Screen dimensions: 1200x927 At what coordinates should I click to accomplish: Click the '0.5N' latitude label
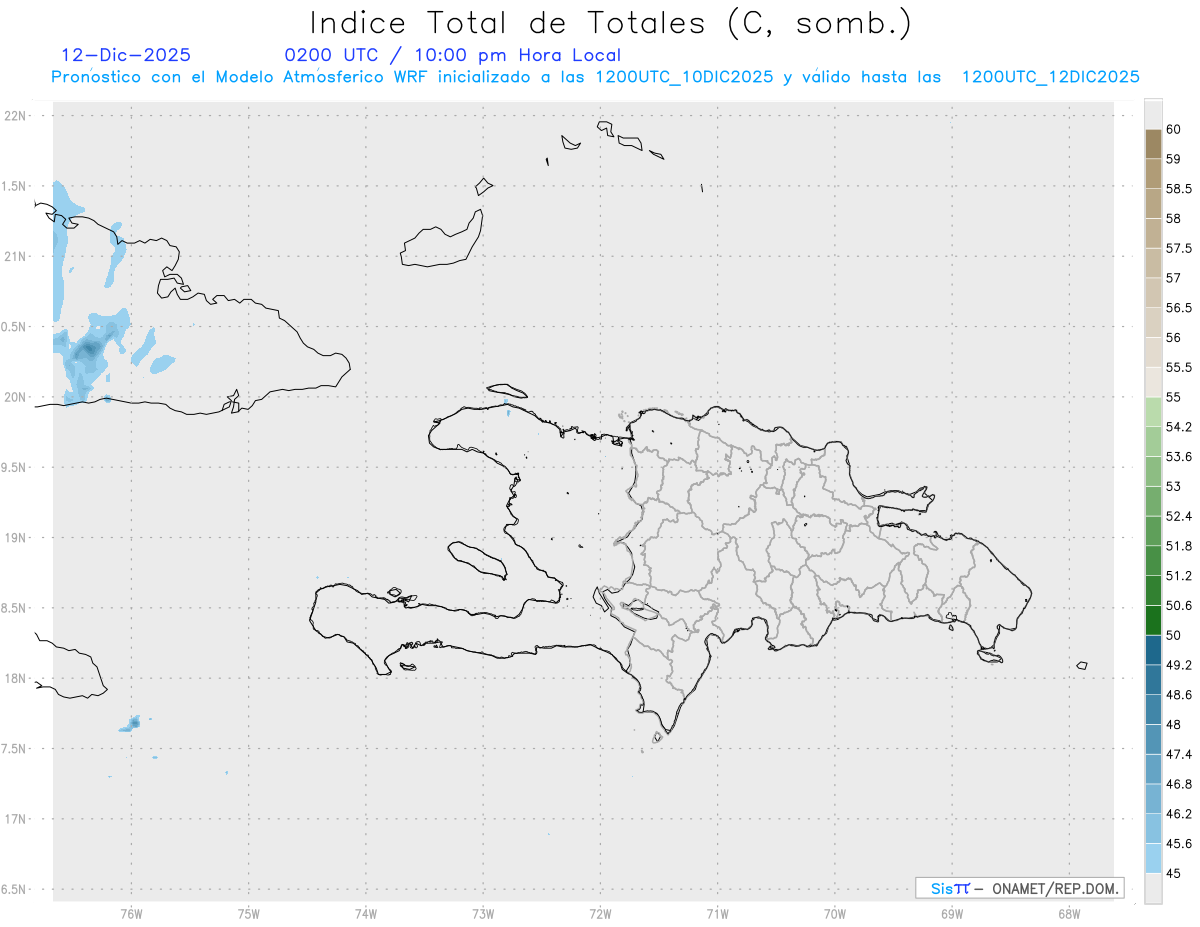click(x=14, y=327)
